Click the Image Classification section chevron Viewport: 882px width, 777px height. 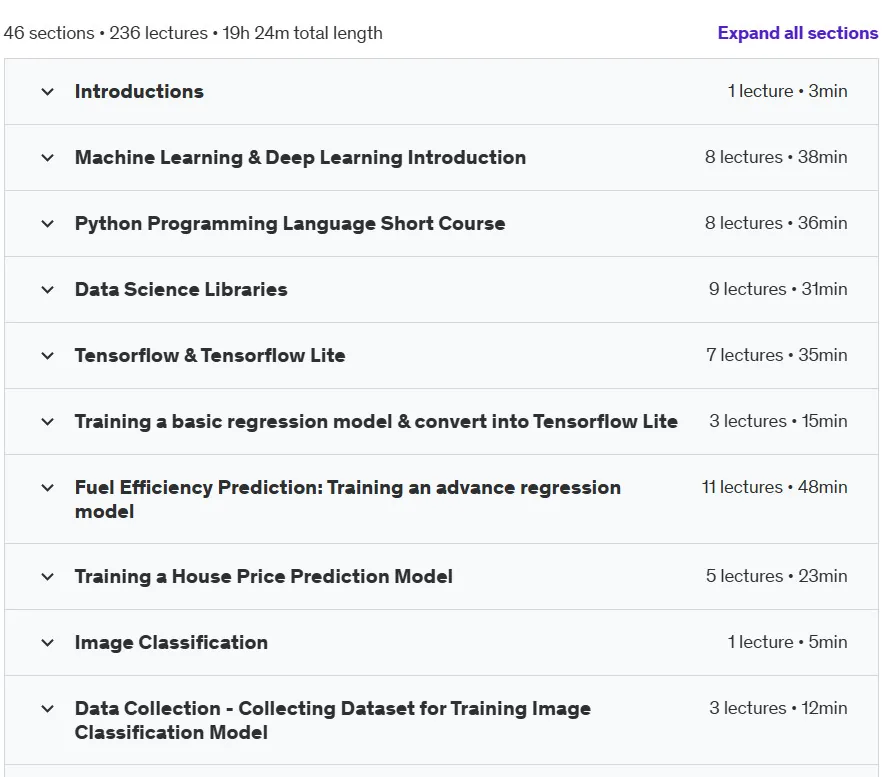[x=48, y=643]
